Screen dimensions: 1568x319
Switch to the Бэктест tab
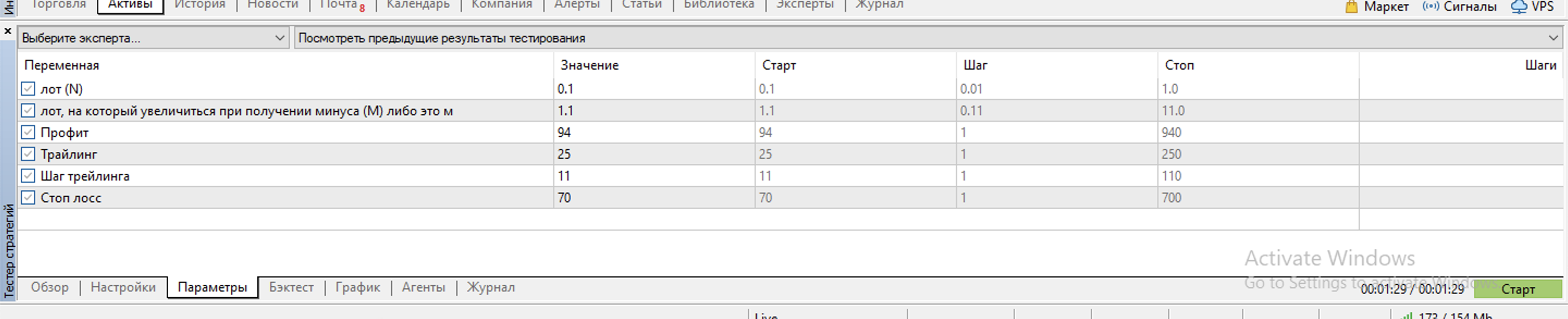[291, 287]
